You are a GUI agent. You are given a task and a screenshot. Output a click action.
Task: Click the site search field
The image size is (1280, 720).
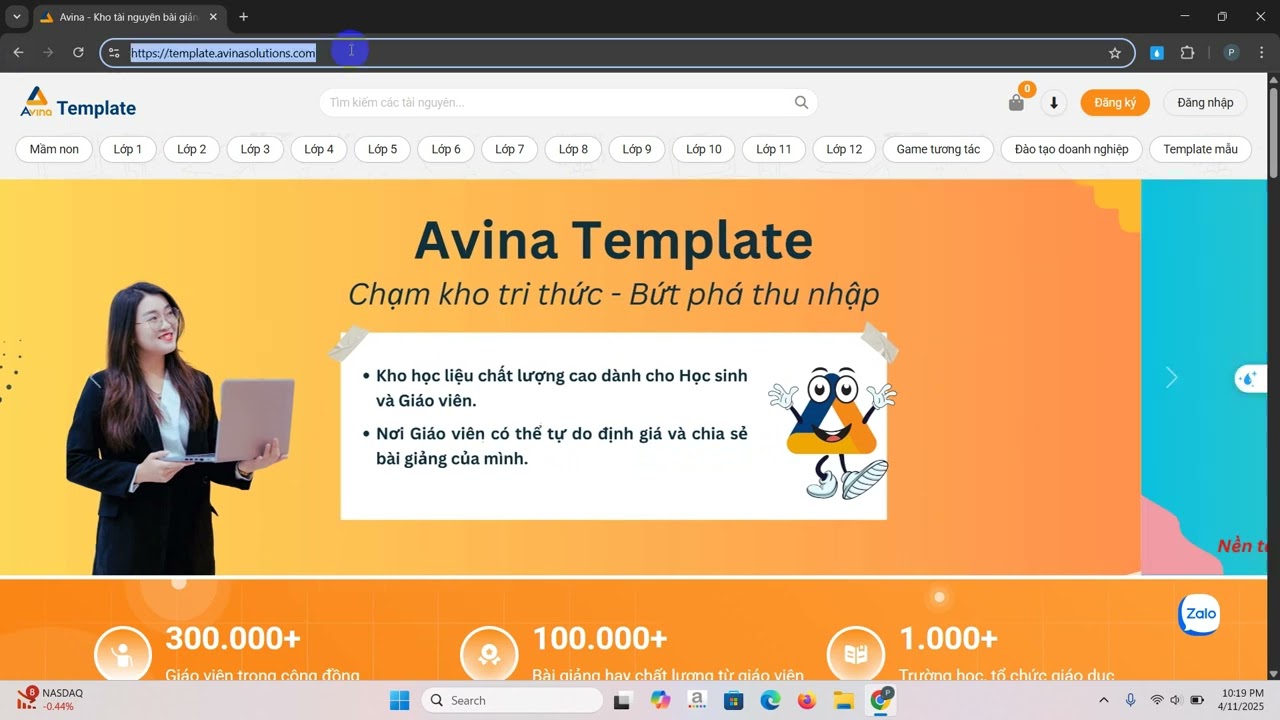pyautogui.click(x=568, y=102)
